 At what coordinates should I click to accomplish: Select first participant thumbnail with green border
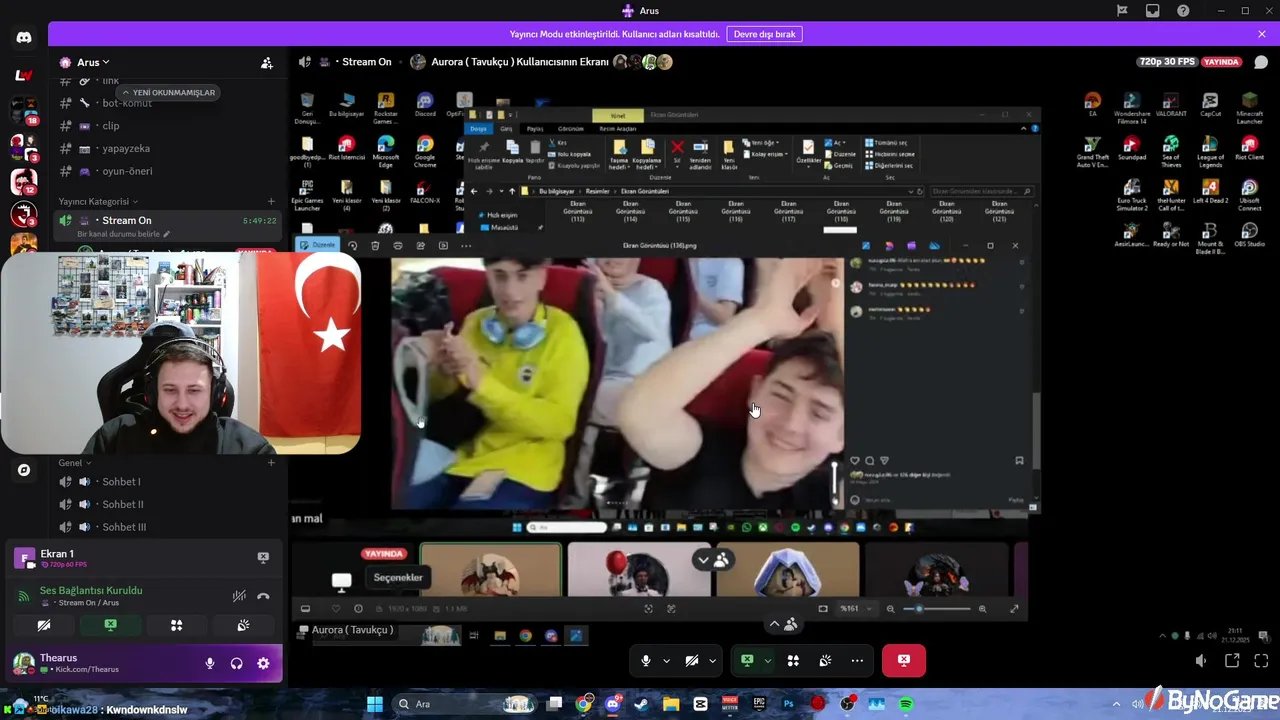[490, 570]
